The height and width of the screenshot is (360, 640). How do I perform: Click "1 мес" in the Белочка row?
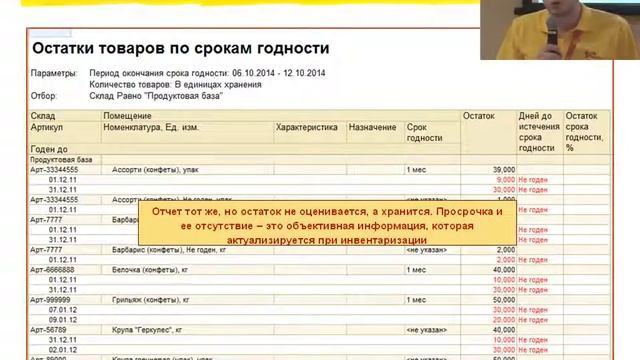coord(416,270)
